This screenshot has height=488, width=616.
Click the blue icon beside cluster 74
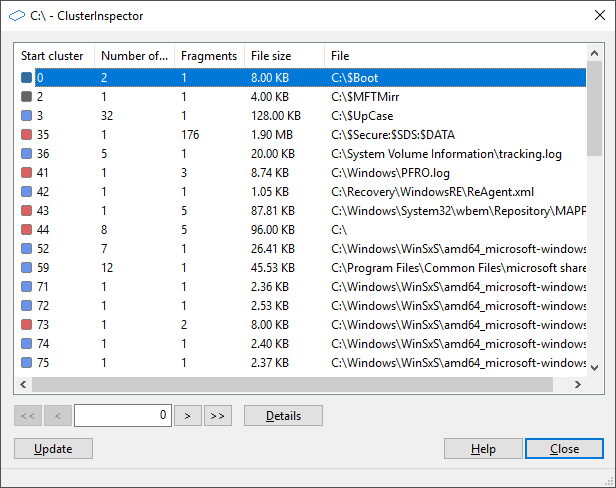26,343
